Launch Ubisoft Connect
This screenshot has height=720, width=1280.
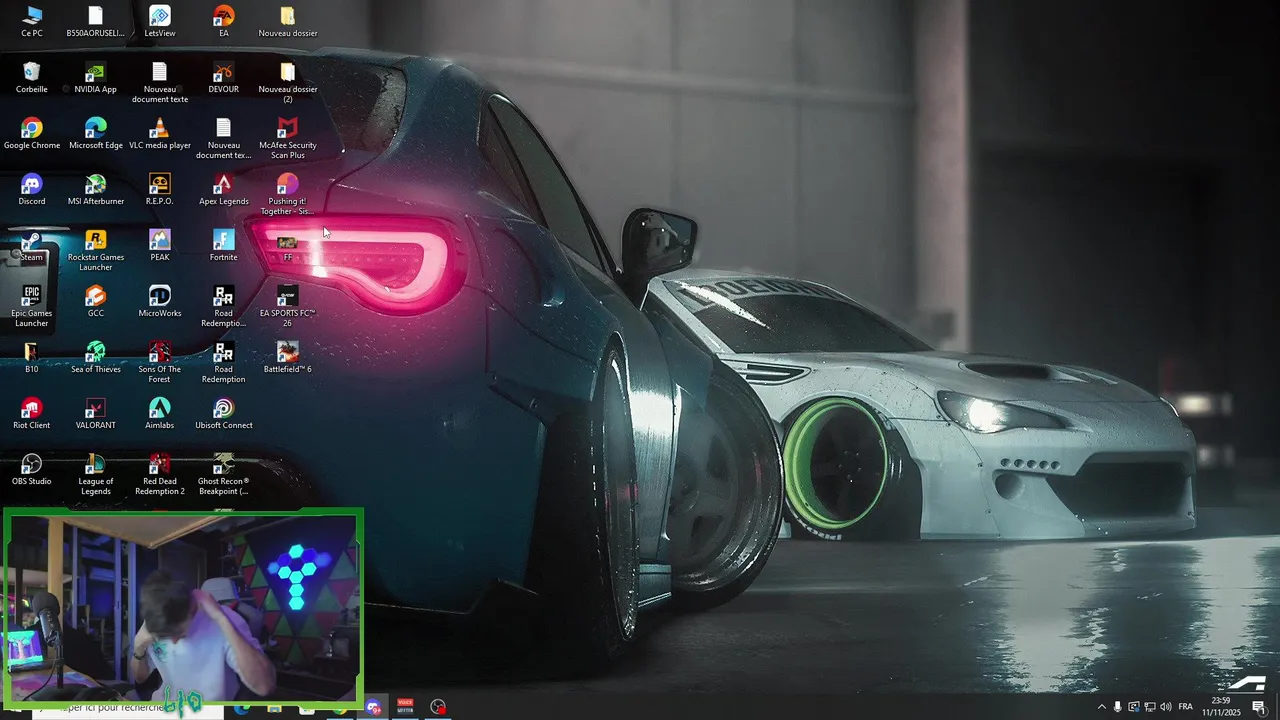coord(224,414)
